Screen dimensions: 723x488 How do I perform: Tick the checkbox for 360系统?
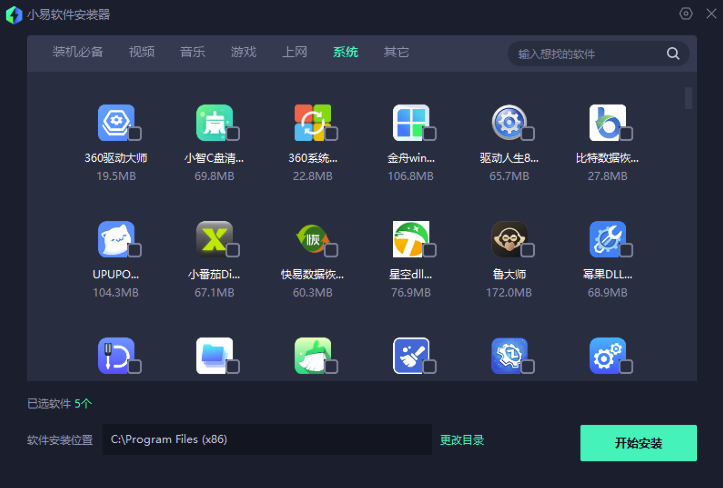pyautogui.click(x=331, y=134)
